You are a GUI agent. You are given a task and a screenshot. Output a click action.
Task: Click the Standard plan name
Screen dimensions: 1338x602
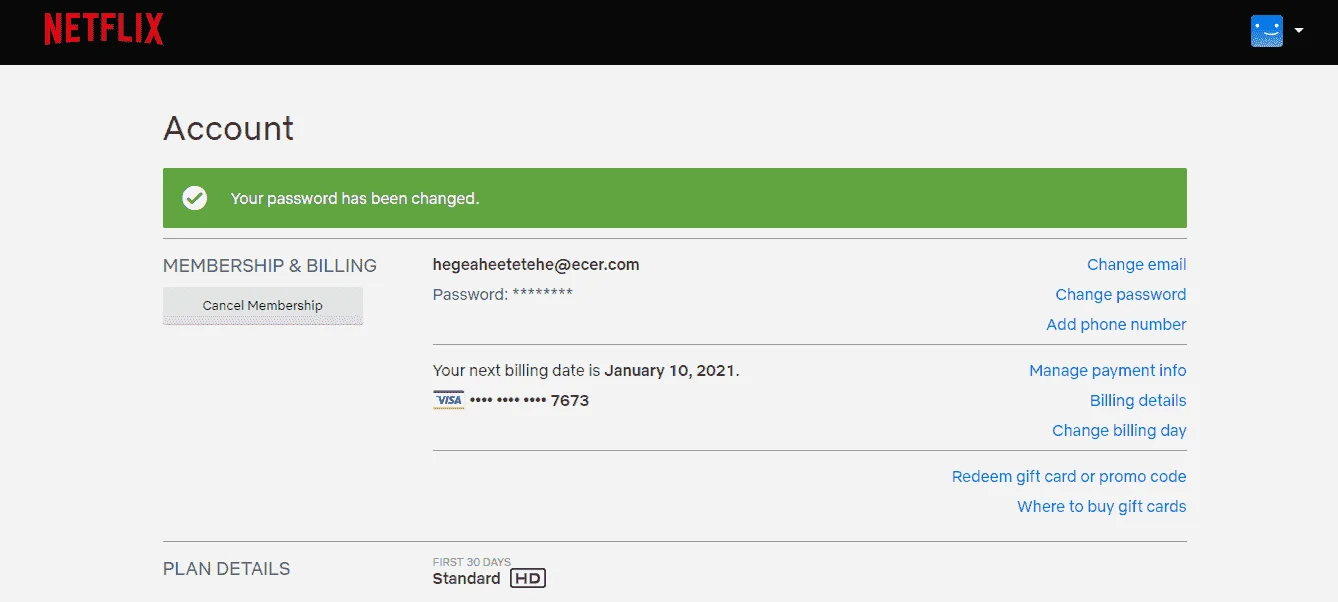point(466,579)
